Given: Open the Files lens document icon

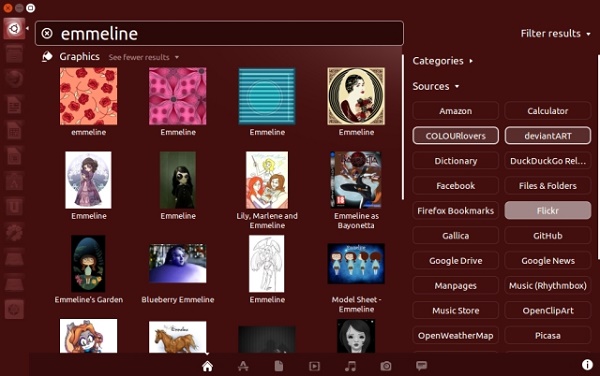Looking at the screenshot, I should coord(279,366).
